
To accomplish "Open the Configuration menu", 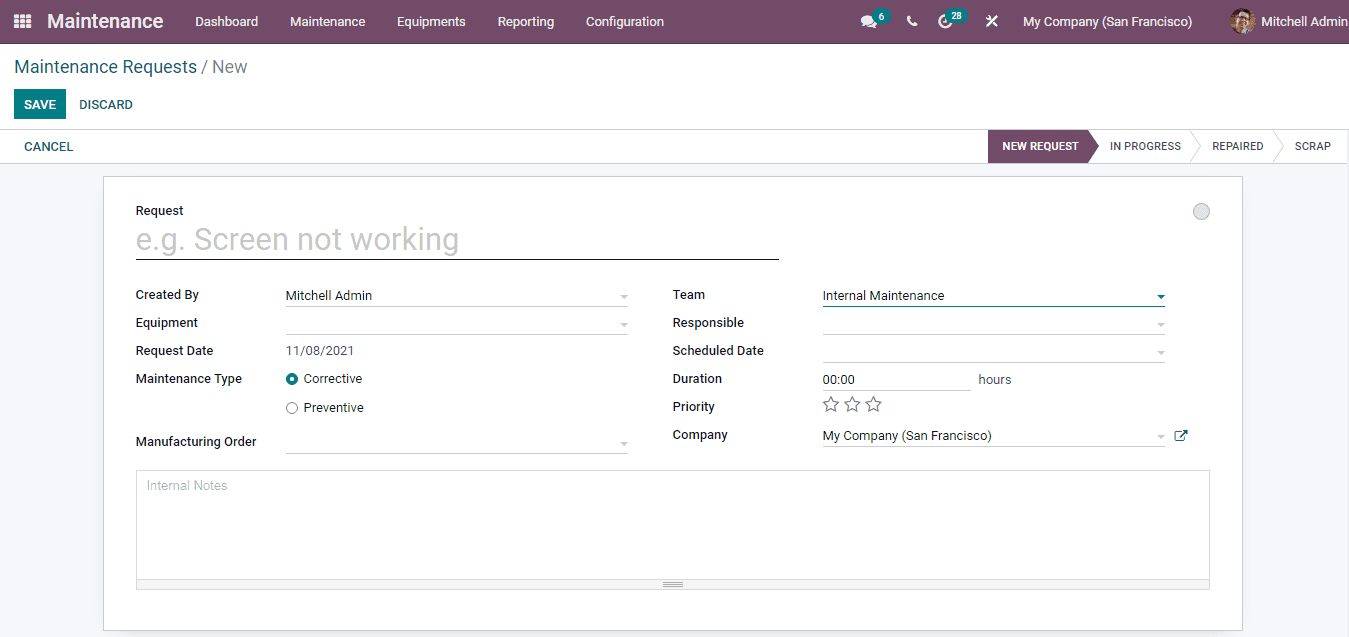I will pyautogui.click(x=624, y=21).
